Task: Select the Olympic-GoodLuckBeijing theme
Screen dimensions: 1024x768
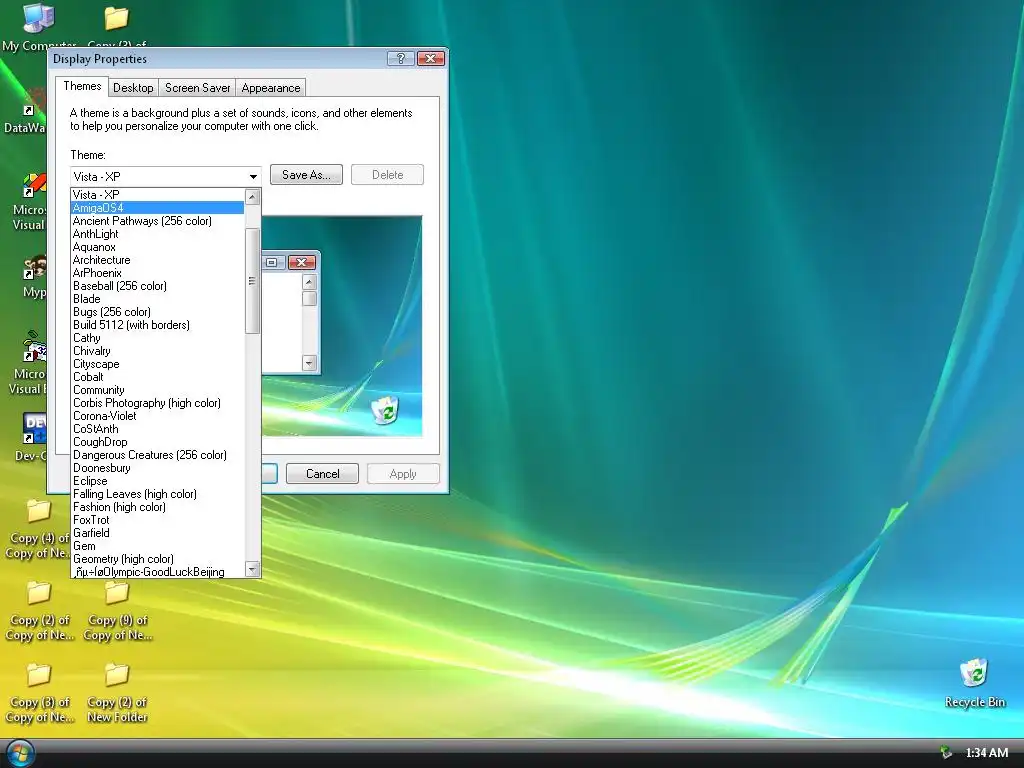Action: pyautogui.click(x=157, y=572)
